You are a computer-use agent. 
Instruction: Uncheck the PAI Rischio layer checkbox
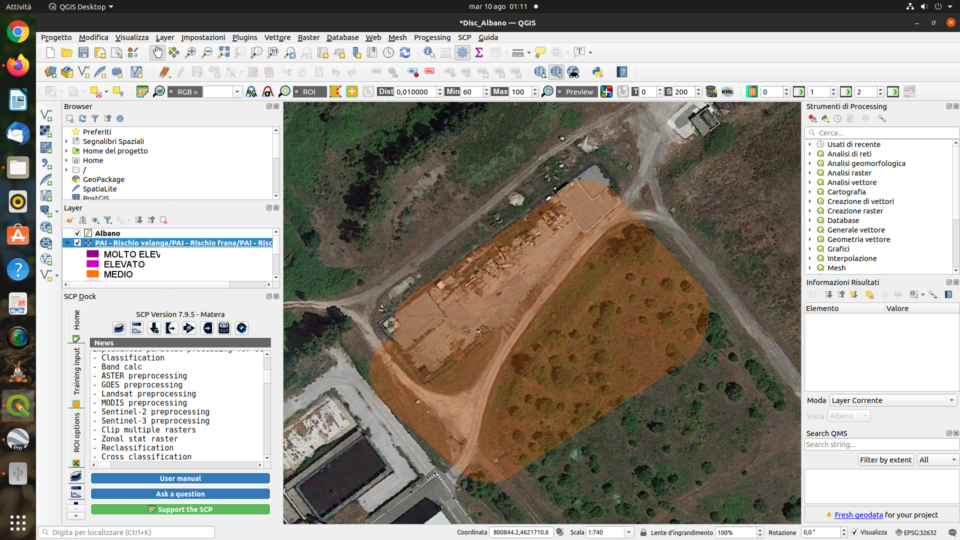(78, 243)
